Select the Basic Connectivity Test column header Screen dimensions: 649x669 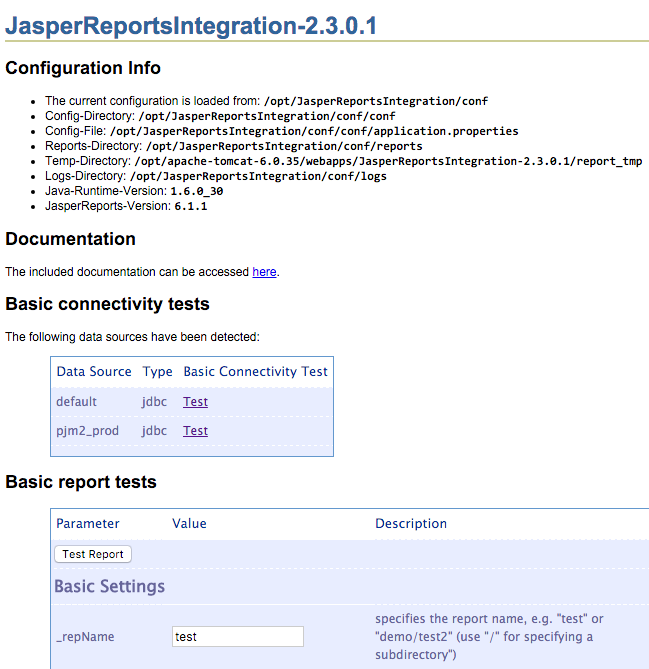pyautogui.click(x=255, y=372)
